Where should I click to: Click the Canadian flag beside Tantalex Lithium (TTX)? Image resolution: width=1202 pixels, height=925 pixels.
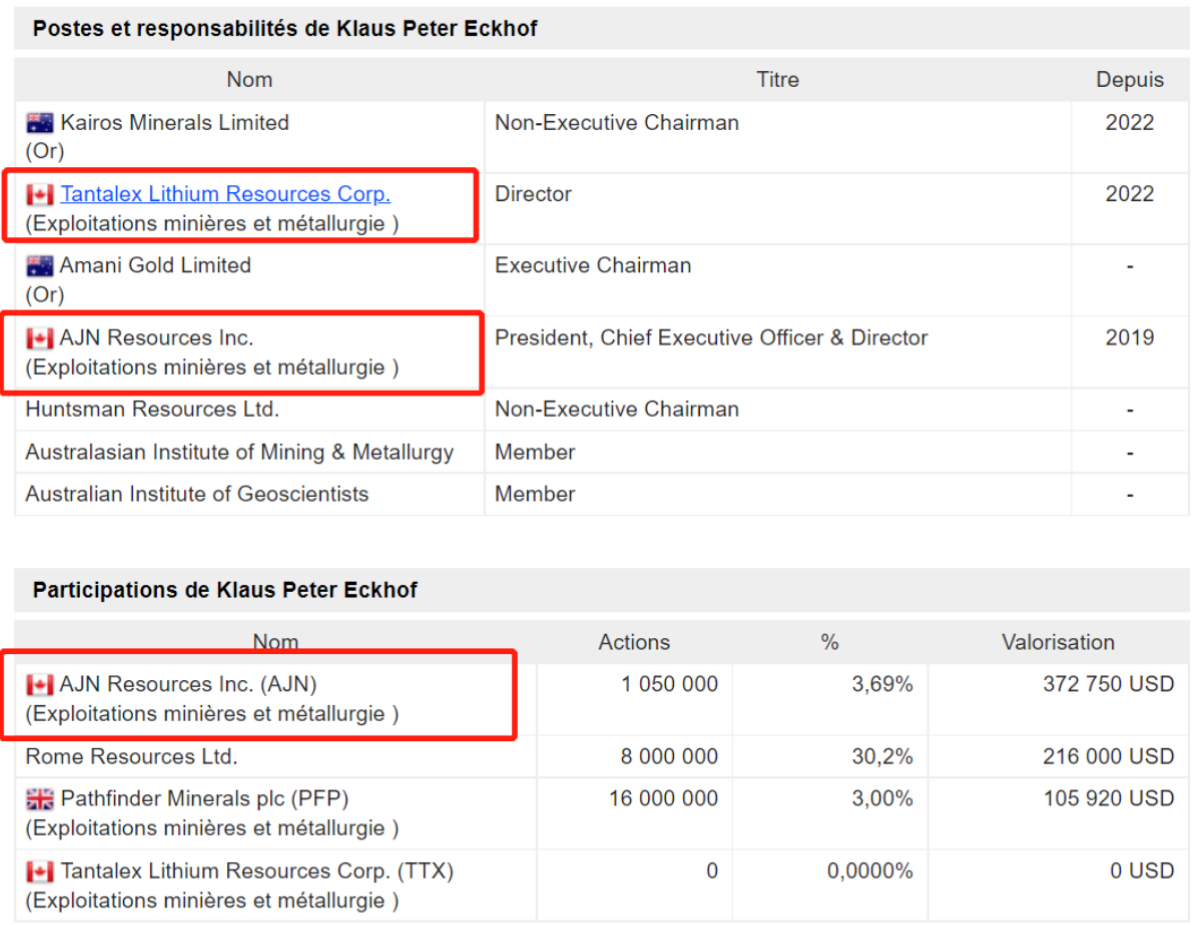40,872
